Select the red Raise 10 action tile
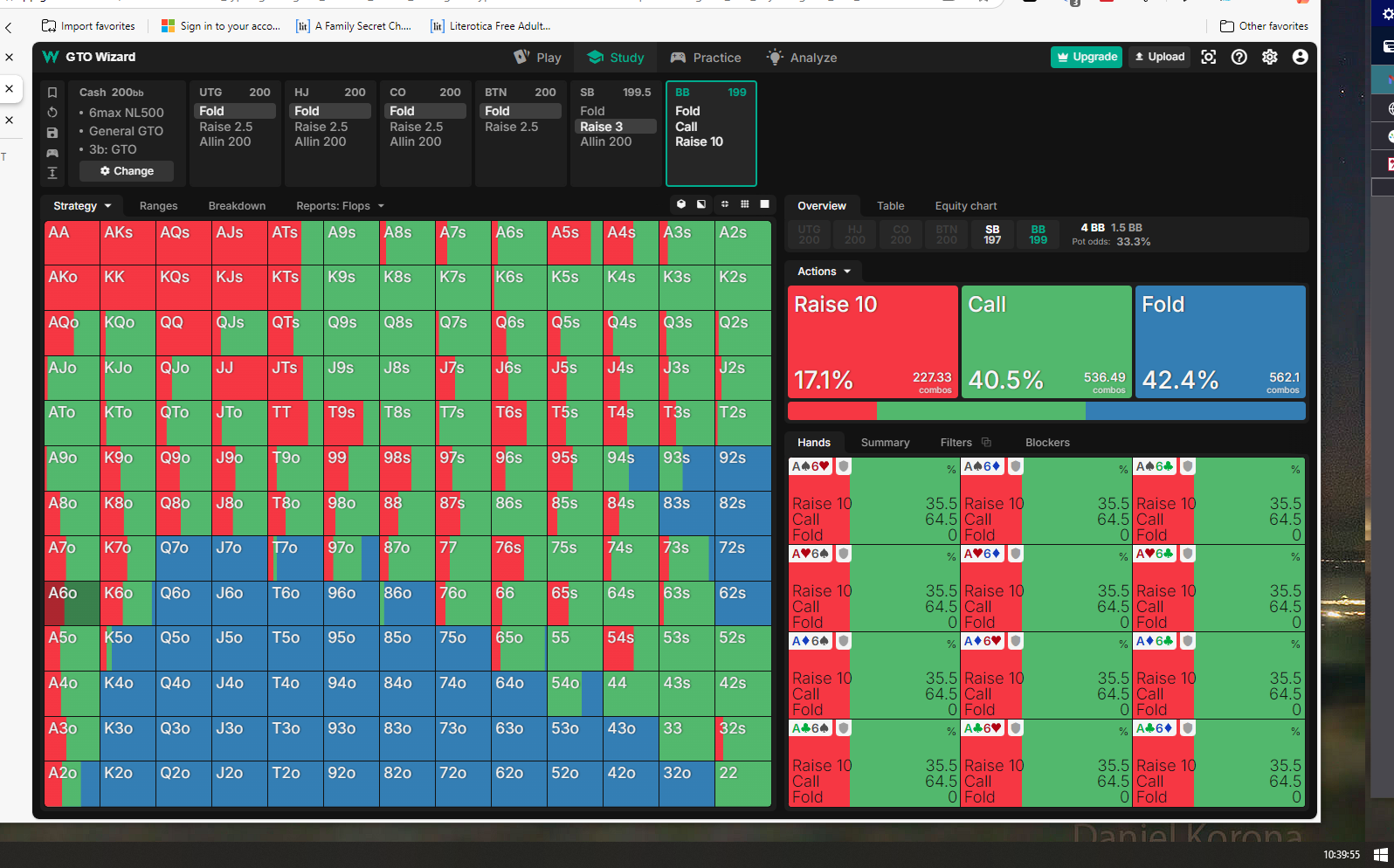Image resolution: width=1394 pixels, height=868 pixels. [873, 342]
